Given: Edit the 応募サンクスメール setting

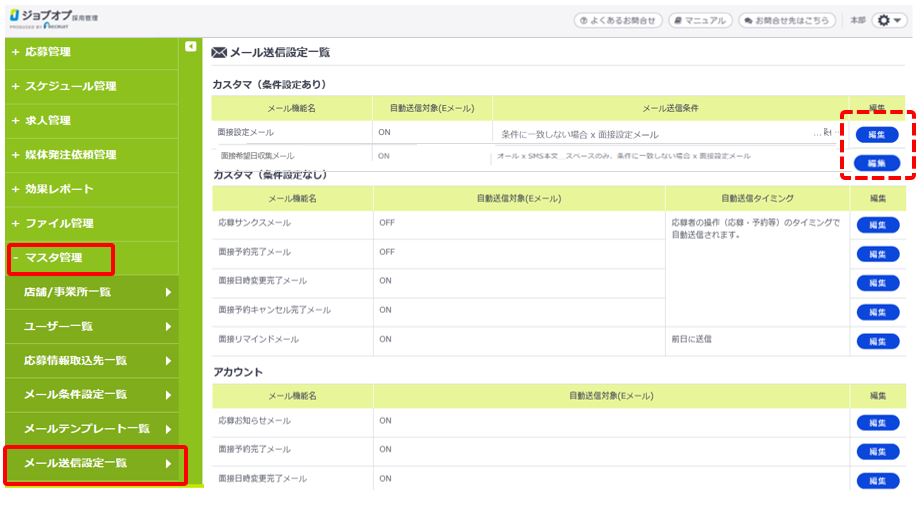Looking at the screenshot, I should click(877, 225).
